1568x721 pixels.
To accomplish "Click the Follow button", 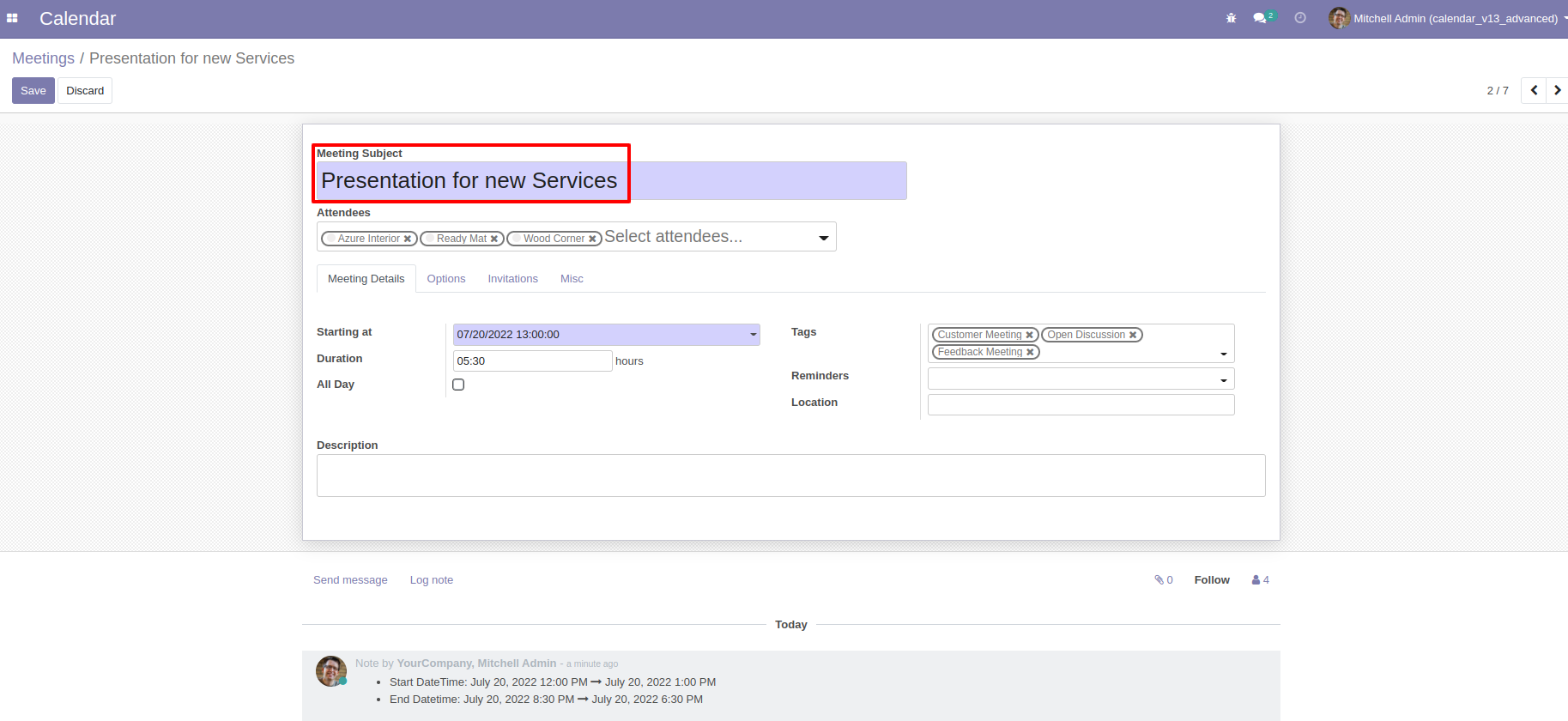I will click(x=1212, y=580).
